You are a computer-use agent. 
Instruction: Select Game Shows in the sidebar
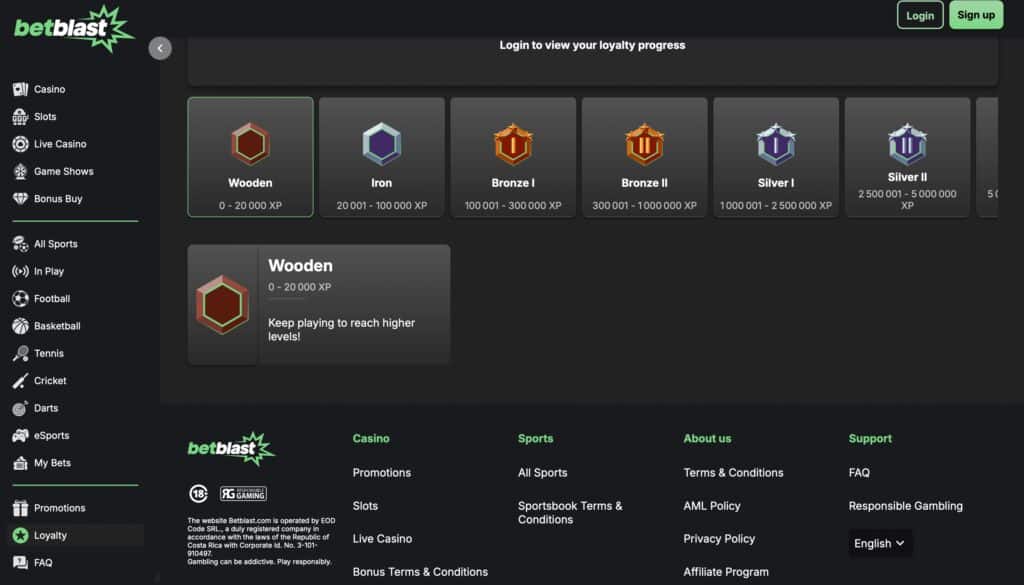pyautogui.click(x=64, y=171)
